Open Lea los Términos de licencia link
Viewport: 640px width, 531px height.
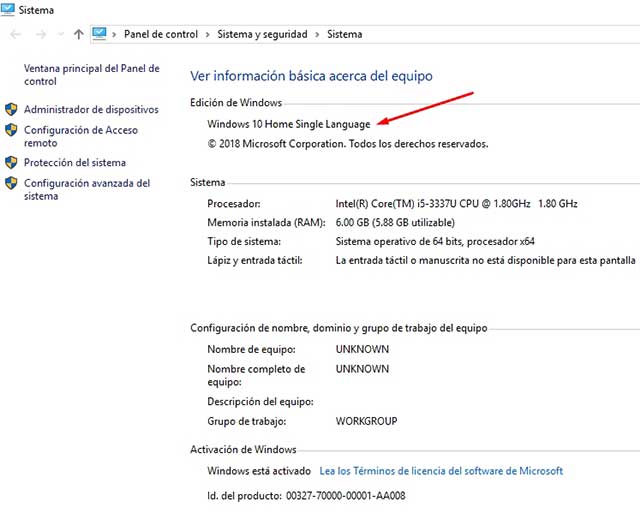tap(441, 471)
